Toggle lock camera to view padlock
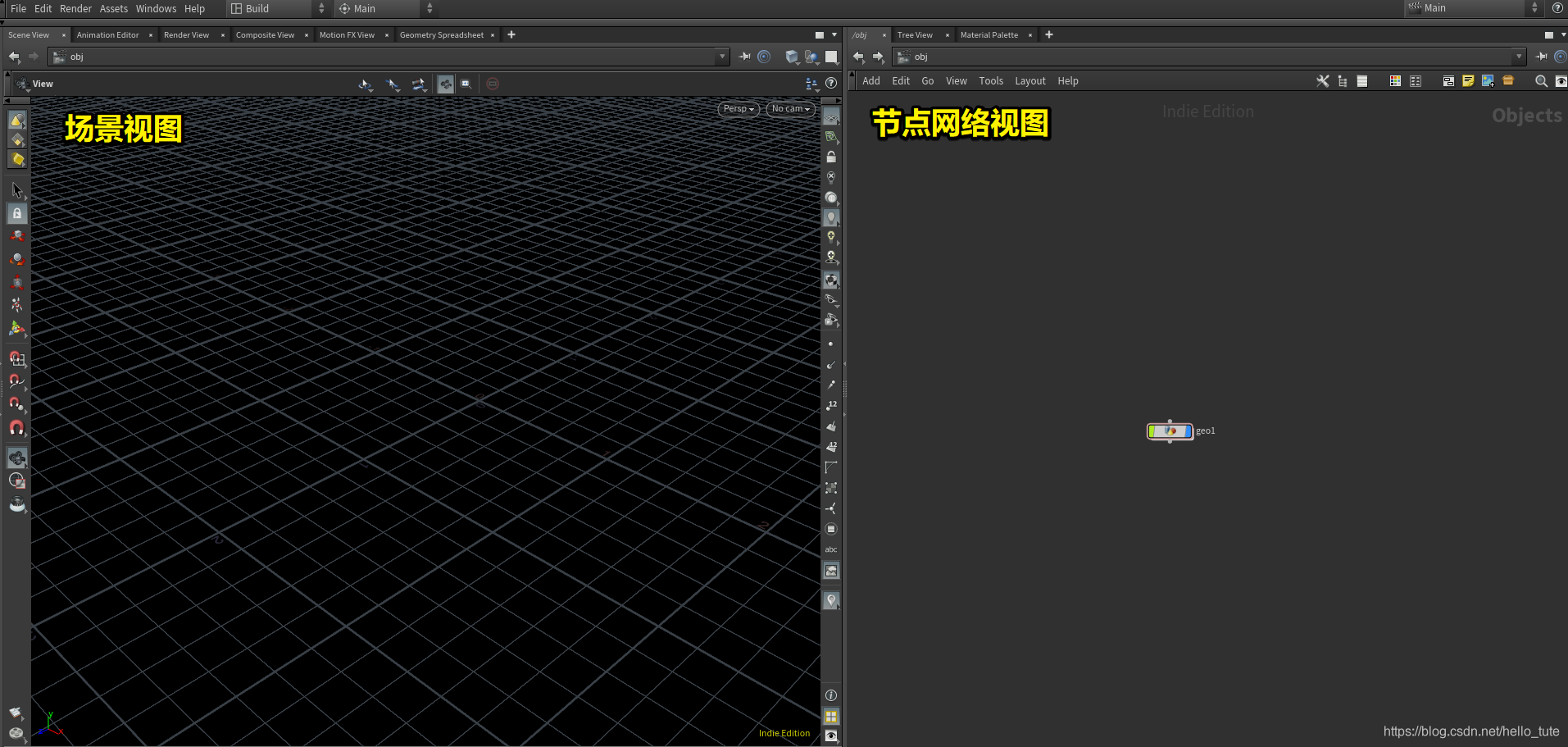 pos(831,157)
